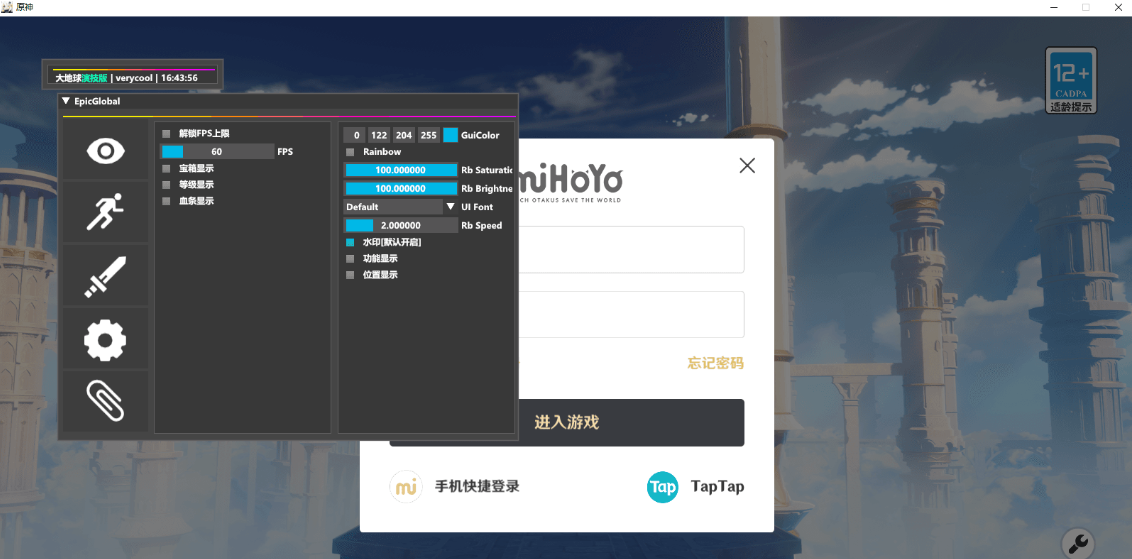Viewport: 1132px width, 559px height.
Task: Collapse the EpicGlobal window triangle
Action: pyautogui.click(x=66, y=101)
